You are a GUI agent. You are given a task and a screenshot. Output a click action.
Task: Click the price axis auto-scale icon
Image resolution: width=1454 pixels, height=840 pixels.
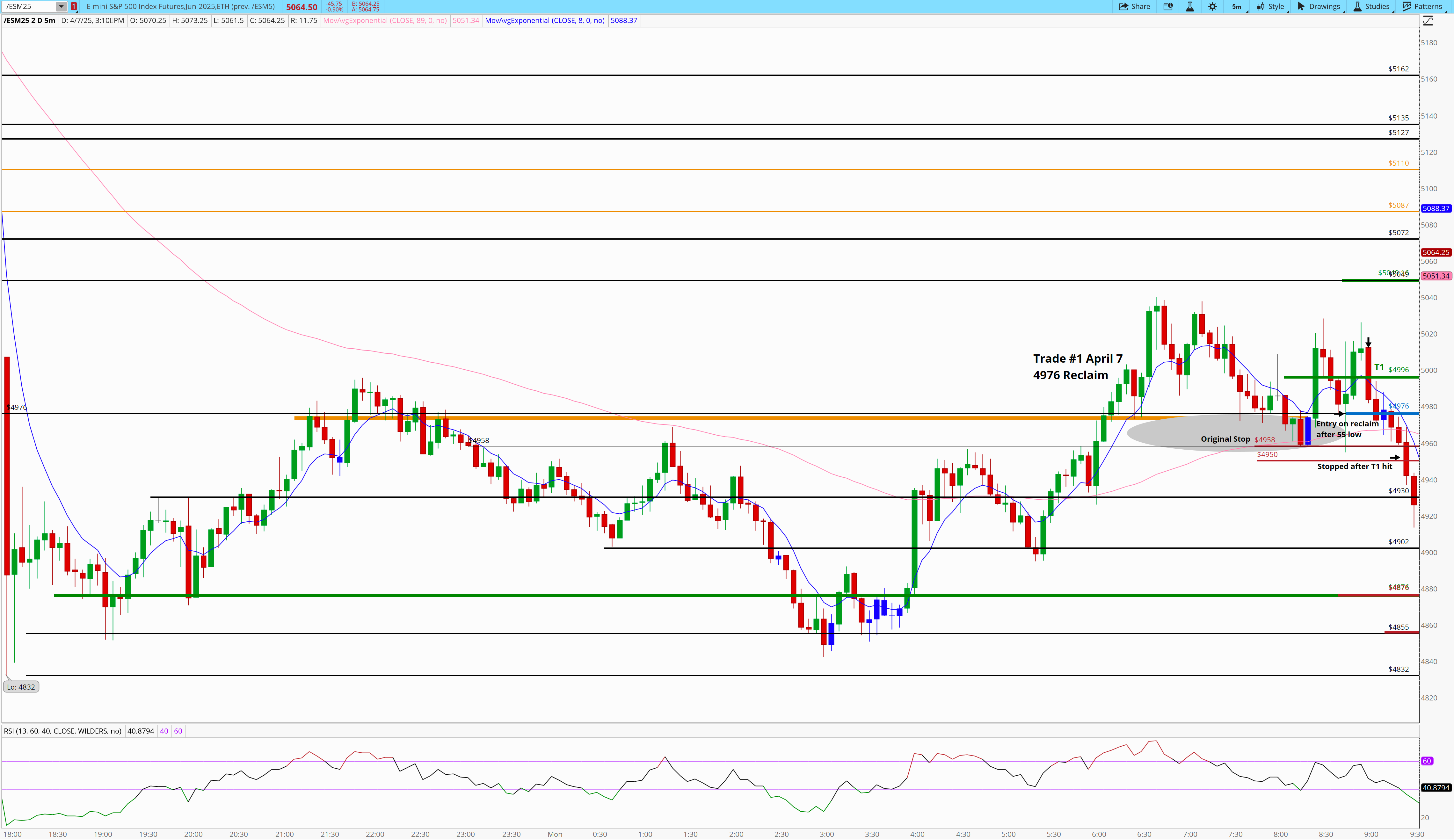[x=1428, y=21]
